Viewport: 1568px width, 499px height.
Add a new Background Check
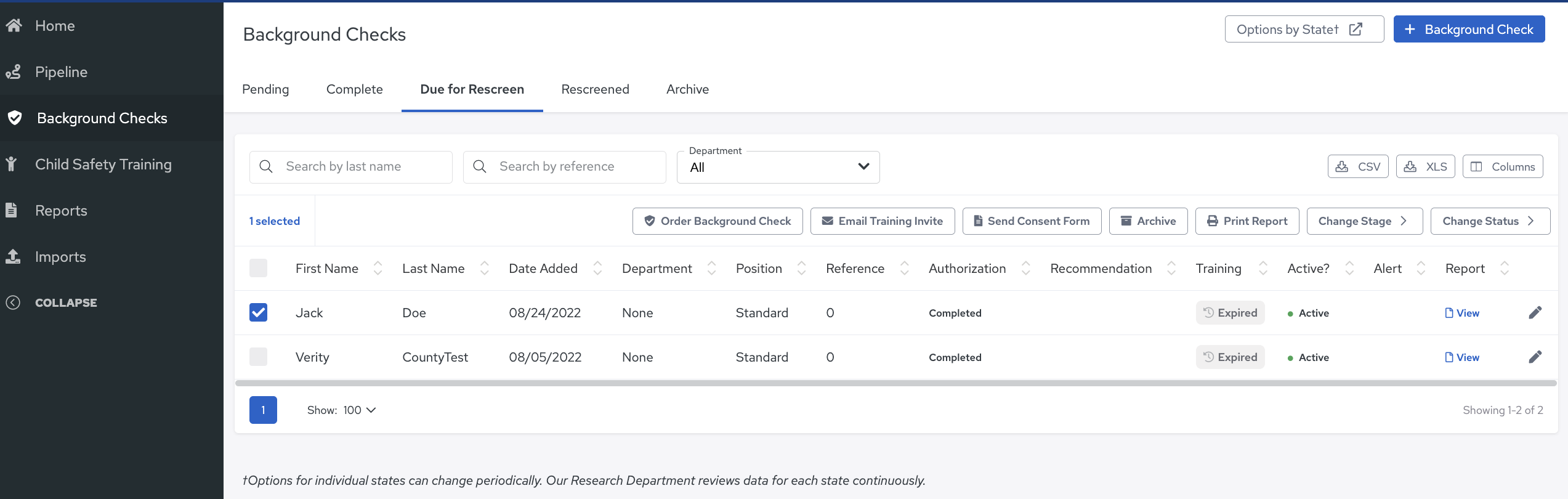click(x=1469, y=29)
